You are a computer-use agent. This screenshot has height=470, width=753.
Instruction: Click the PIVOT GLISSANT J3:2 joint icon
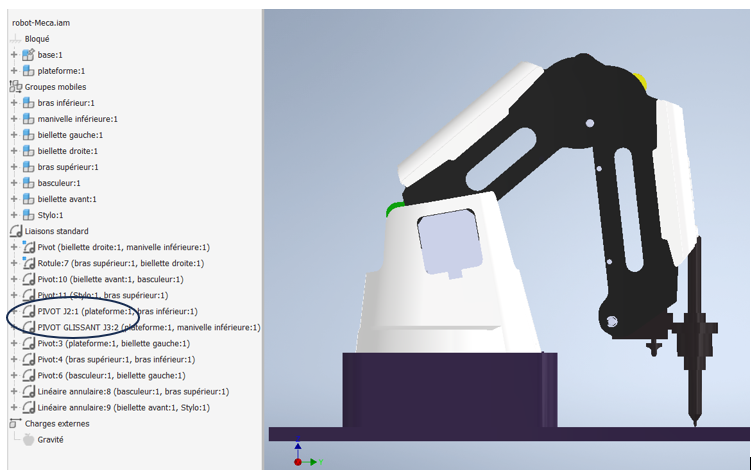pyautogui.click(x=28, y=327)
